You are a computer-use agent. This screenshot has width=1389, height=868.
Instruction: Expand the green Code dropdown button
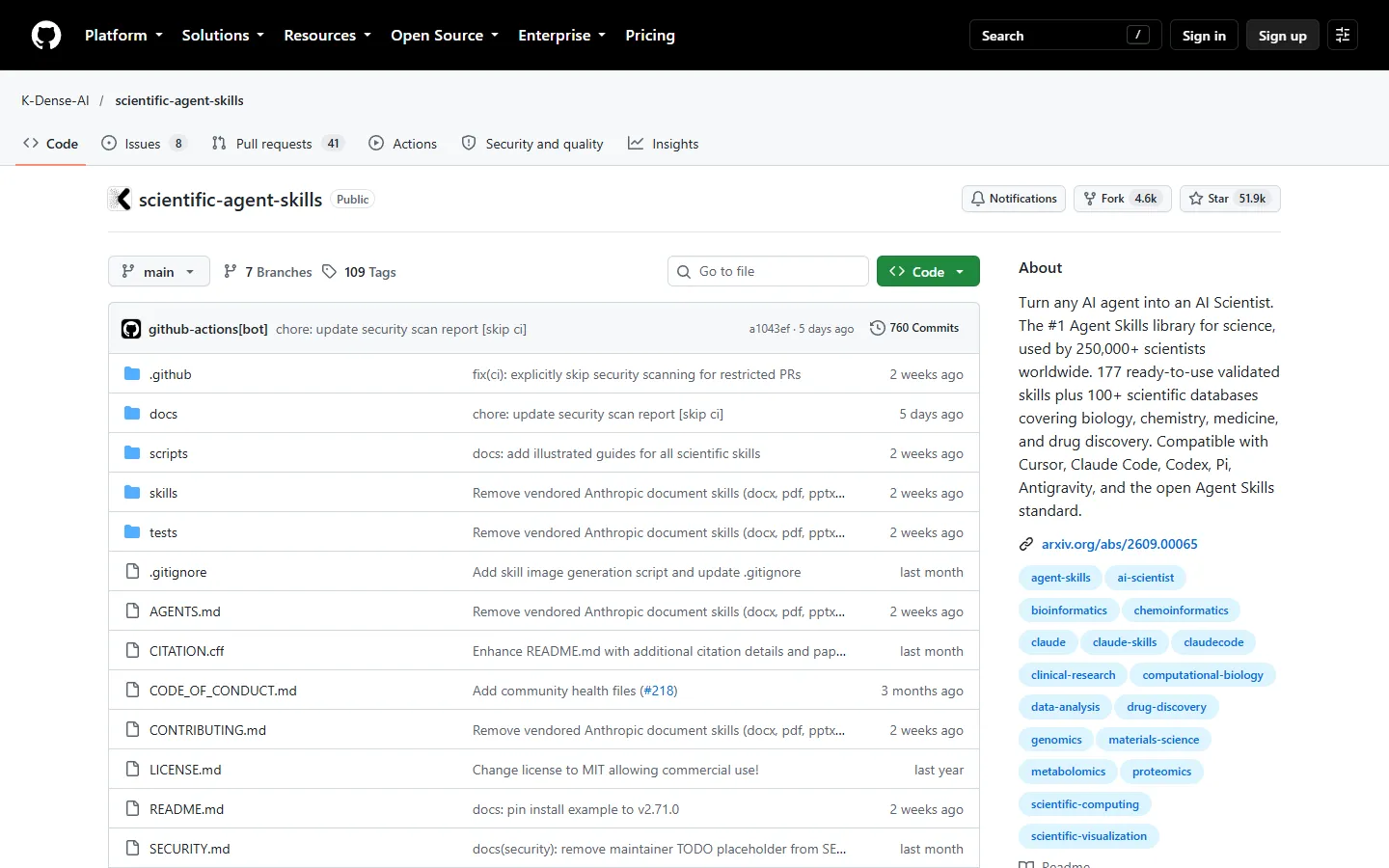tap(928, 272)
